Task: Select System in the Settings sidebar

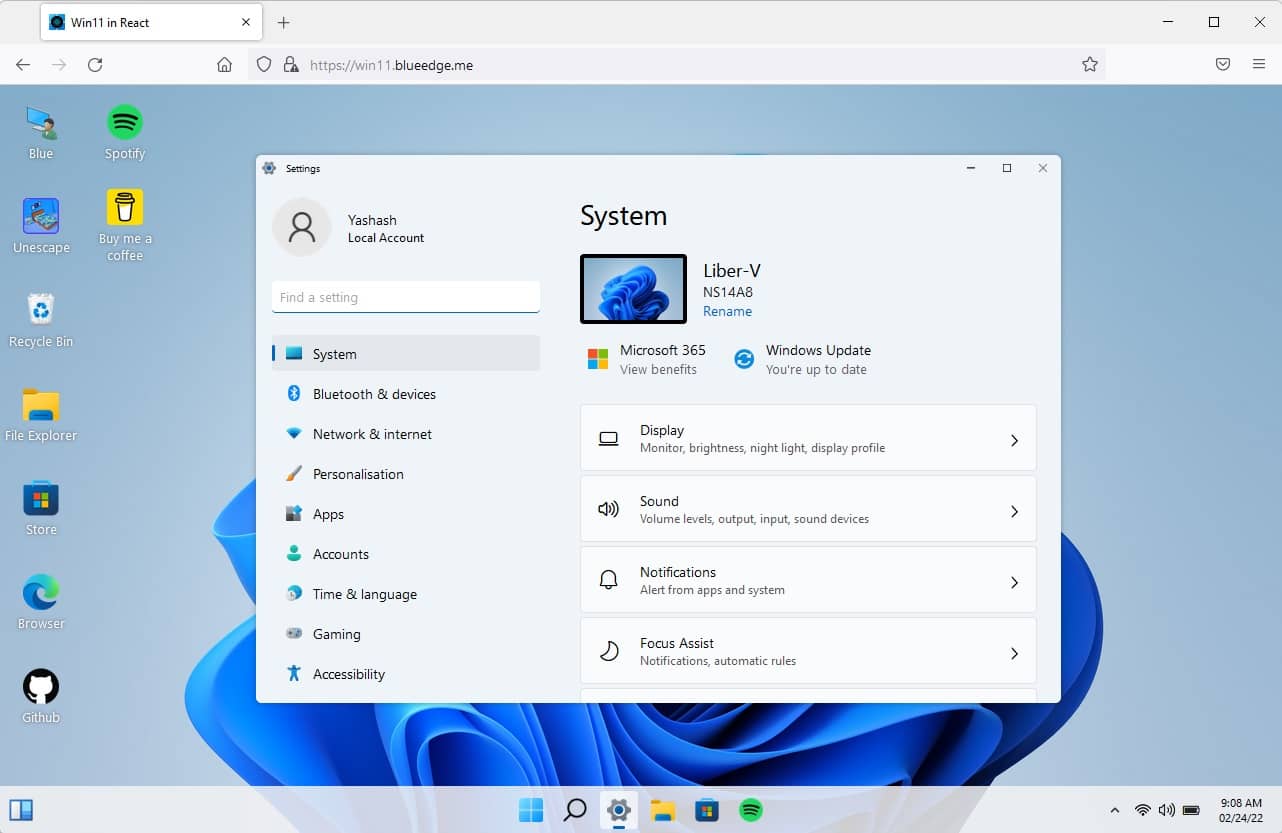Action: pos(406,354)
